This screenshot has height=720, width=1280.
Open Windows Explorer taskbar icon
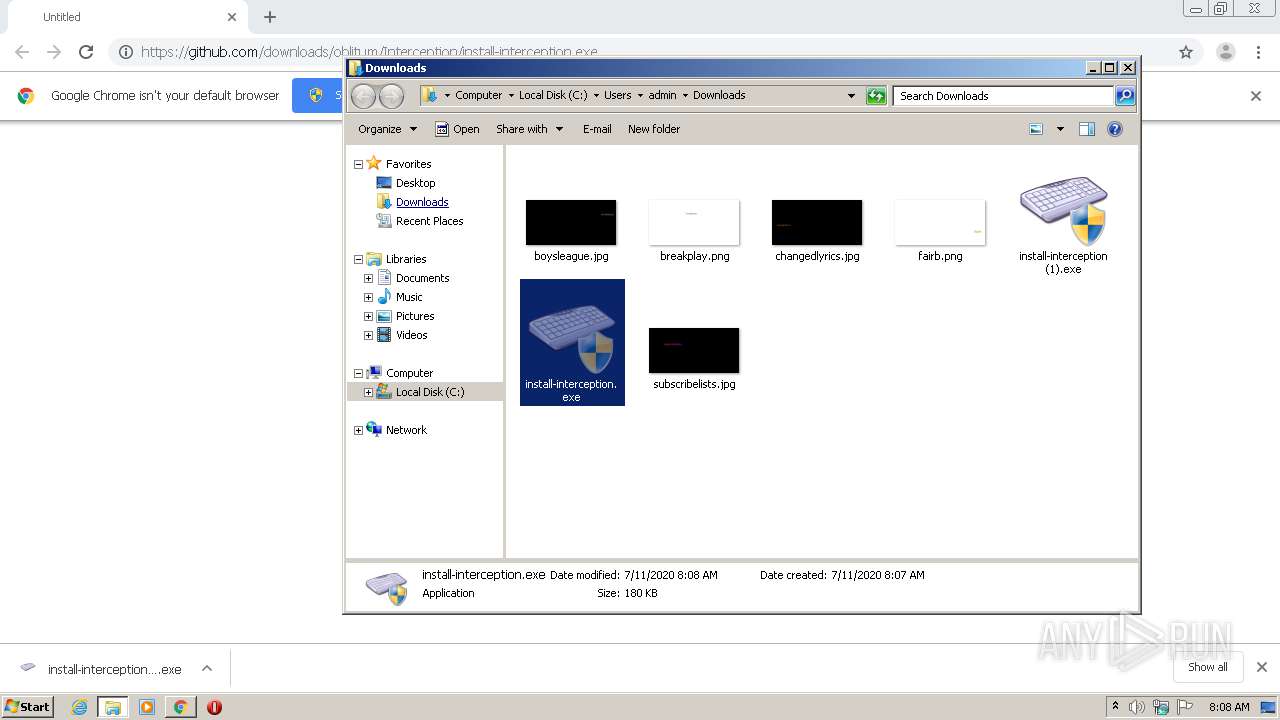pyautogui.click(x=113, y=707)
